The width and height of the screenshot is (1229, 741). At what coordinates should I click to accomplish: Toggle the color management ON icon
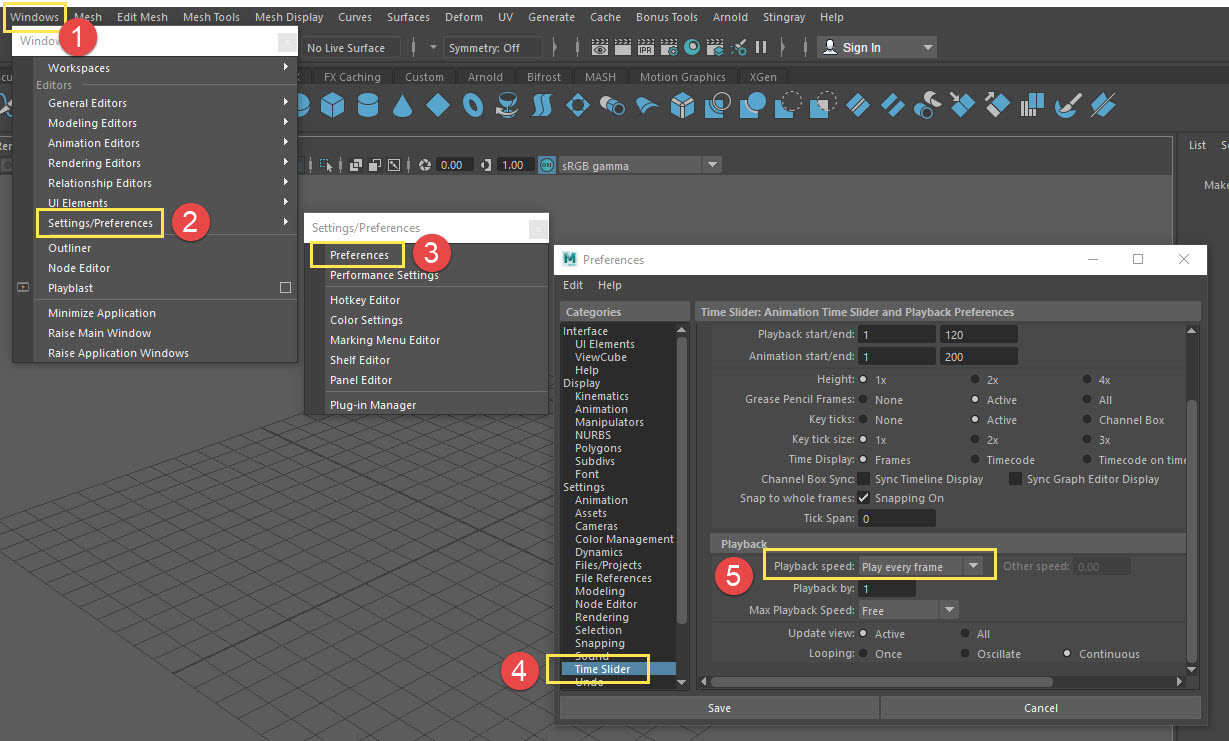547,165
